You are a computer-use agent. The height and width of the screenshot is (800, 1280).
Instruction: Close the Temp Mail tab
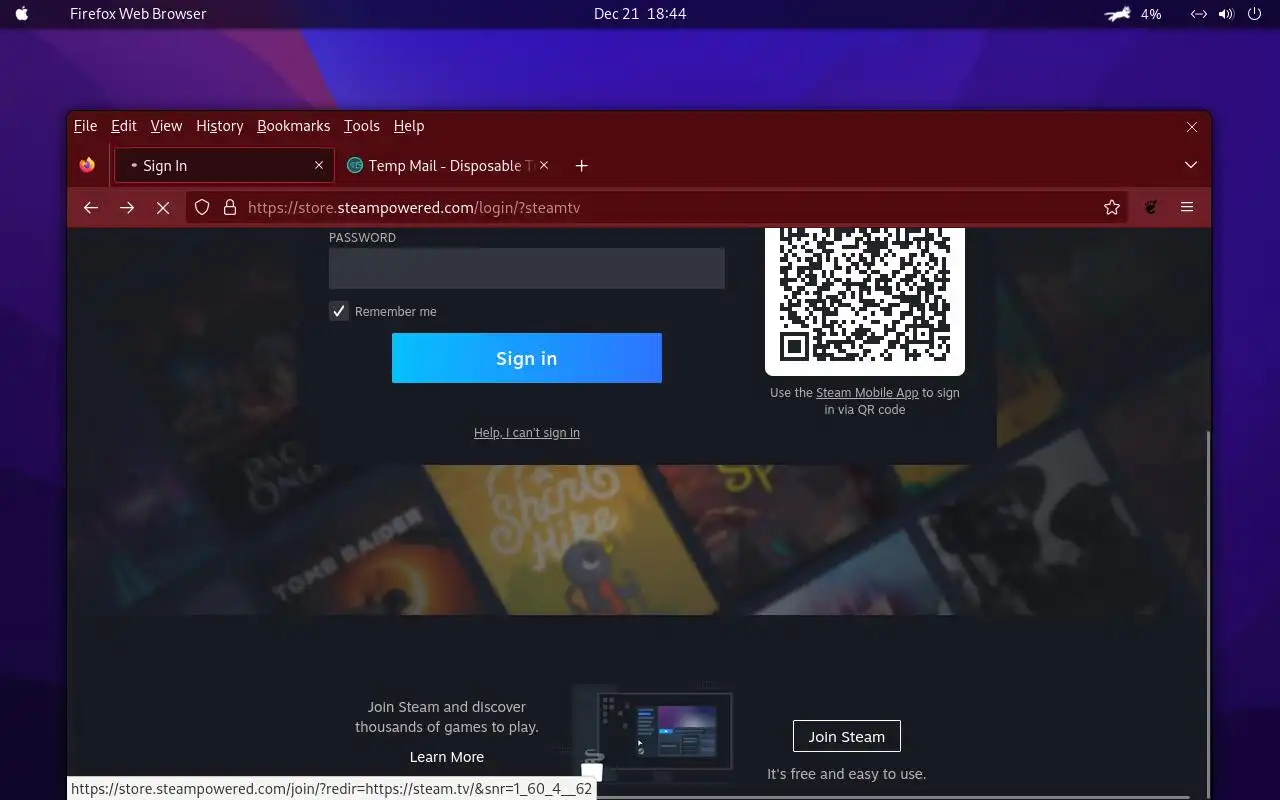(543, 165)
